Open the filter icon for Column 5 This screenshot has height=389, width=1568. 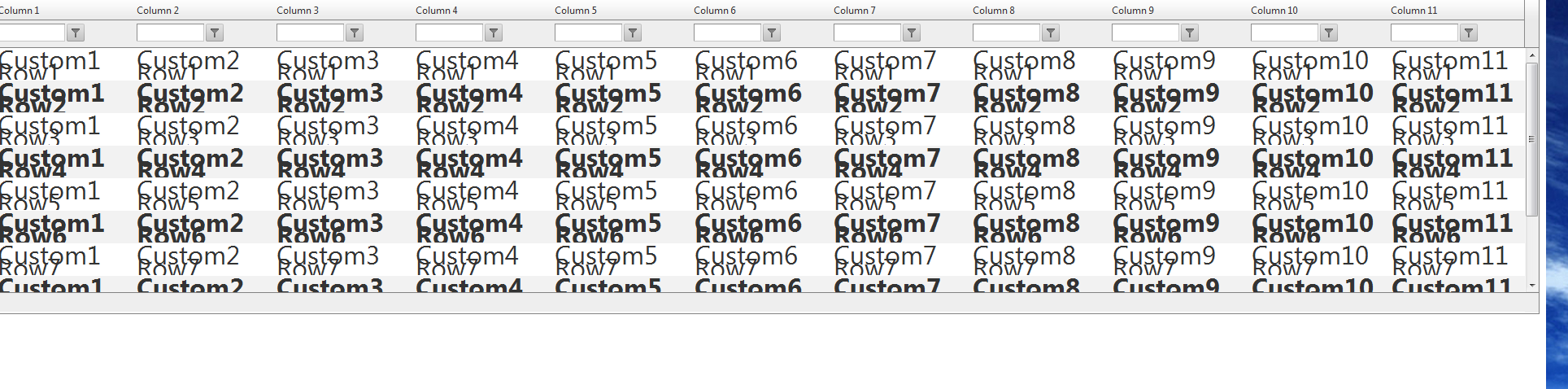coord(633,33)
